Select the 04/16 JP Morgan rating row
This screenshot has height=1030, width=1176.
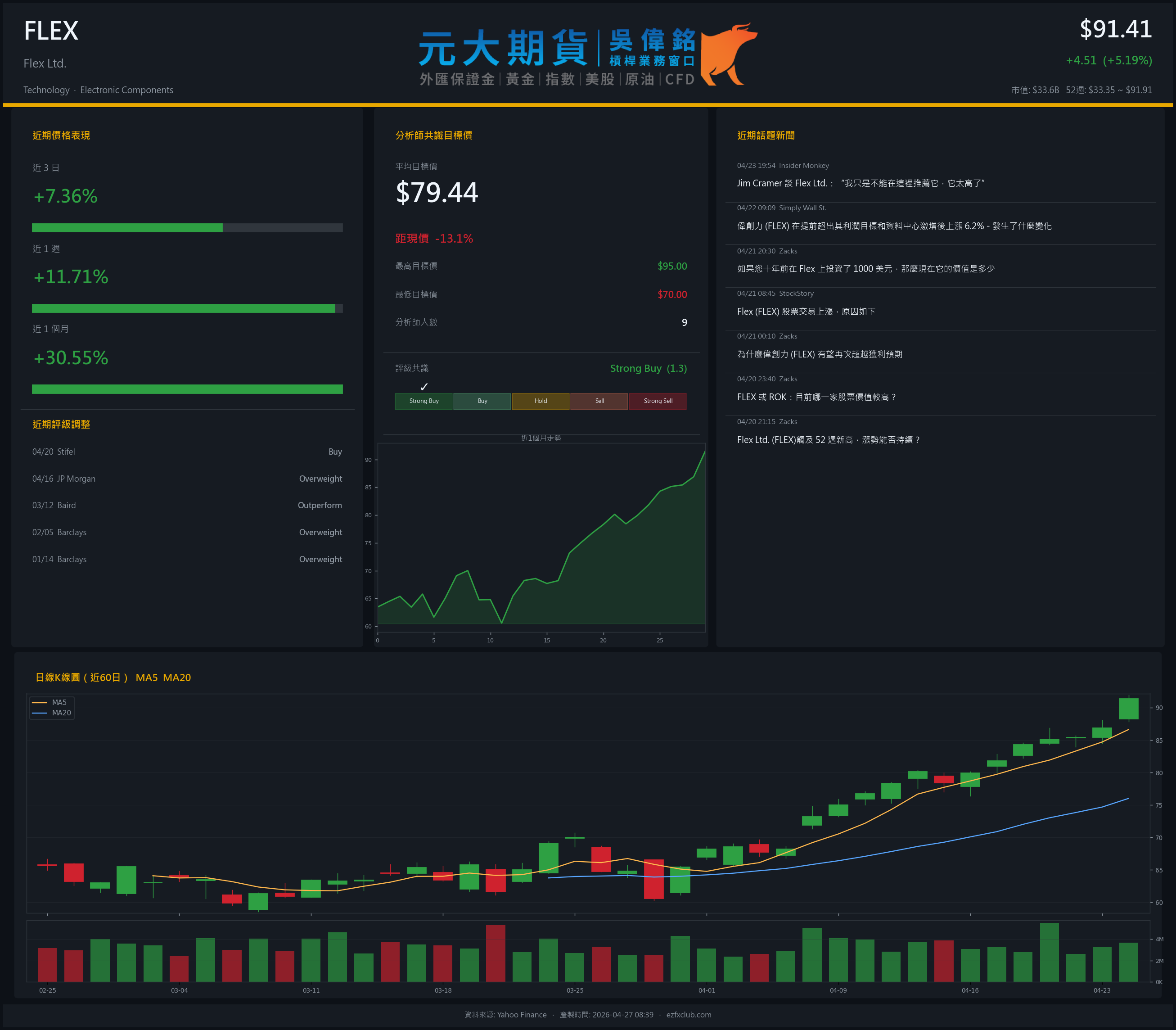(x=187, y=479)
